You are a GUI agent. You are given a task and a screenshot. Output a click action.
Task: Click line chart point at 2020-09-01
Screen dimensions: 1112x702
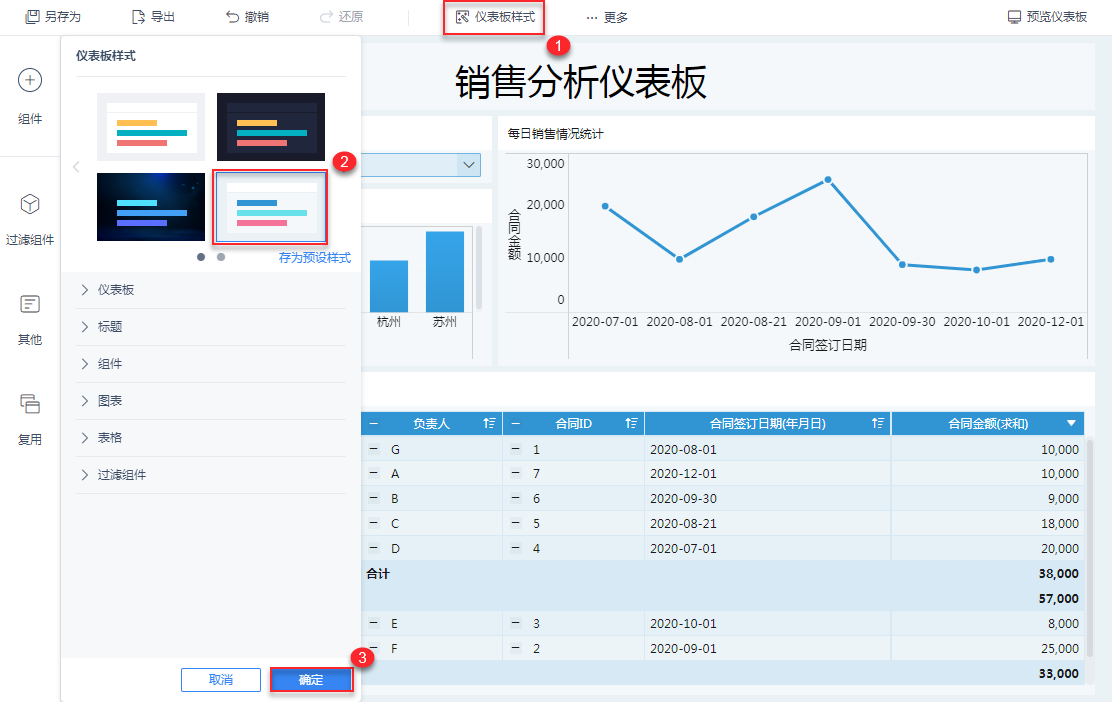tap(828, 180)
